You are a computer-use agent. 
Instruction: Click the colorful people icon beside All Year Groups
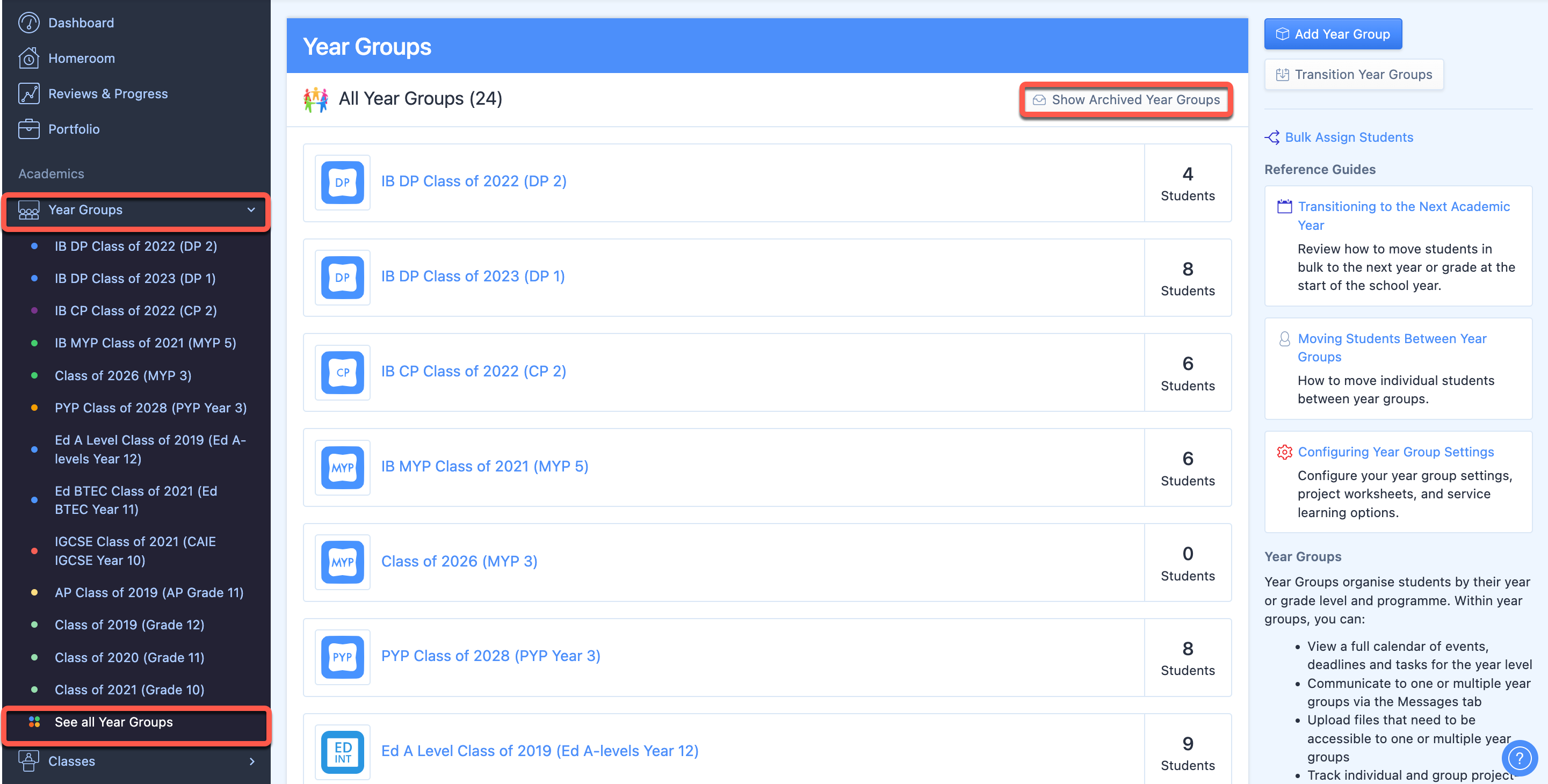pos(316,100)
